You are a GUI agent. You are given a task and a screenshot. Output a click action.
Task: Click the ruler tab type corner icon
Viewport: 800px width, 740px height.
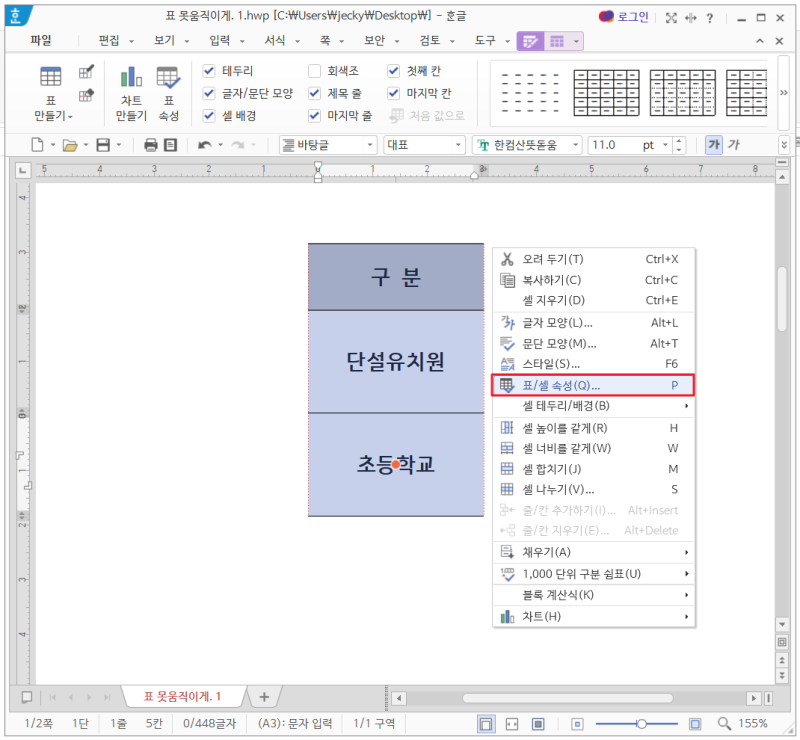pyautogui.click(x=22, y=170)
